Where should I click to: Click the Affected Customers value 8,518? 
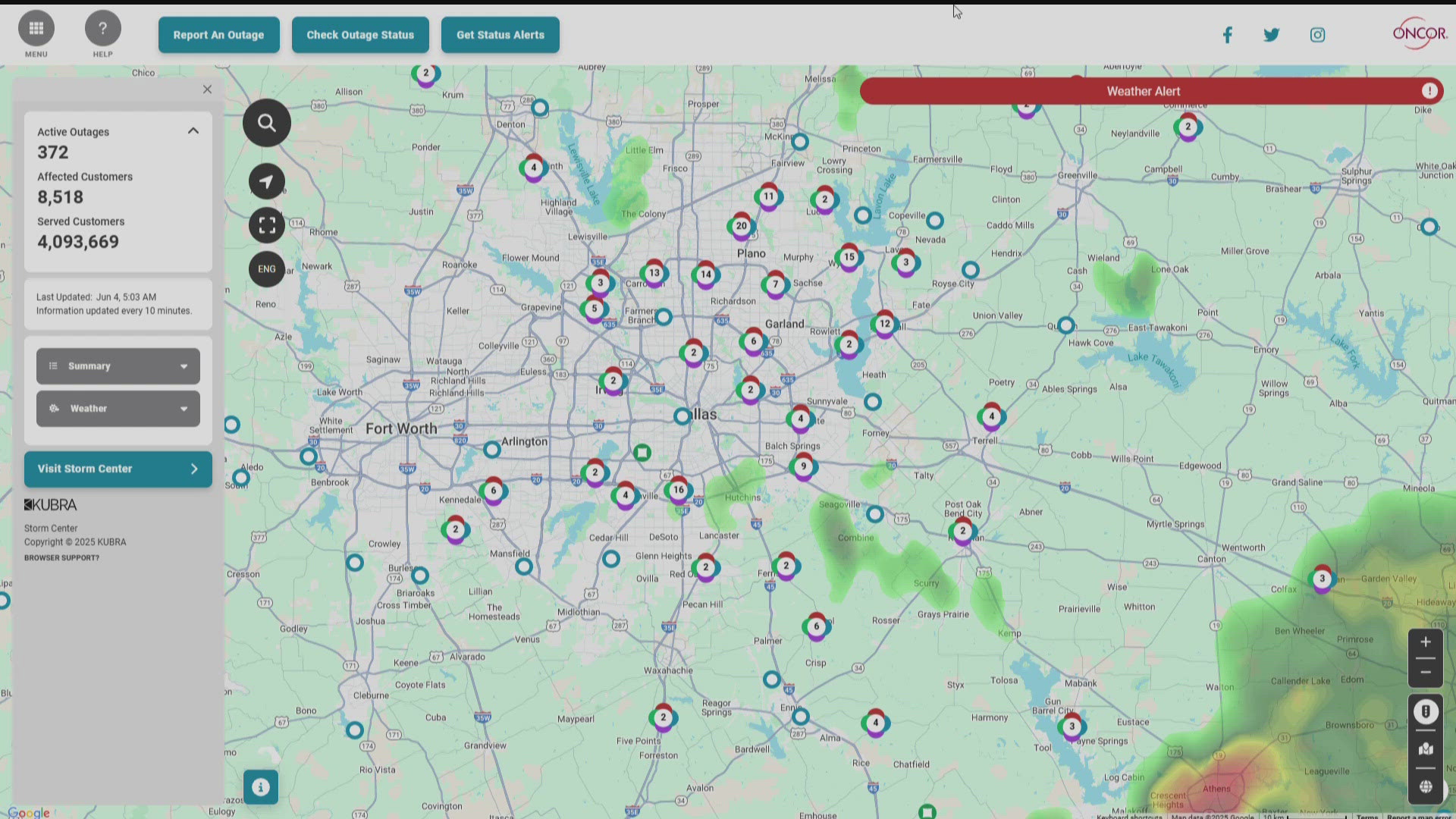(x=61, y=197)
